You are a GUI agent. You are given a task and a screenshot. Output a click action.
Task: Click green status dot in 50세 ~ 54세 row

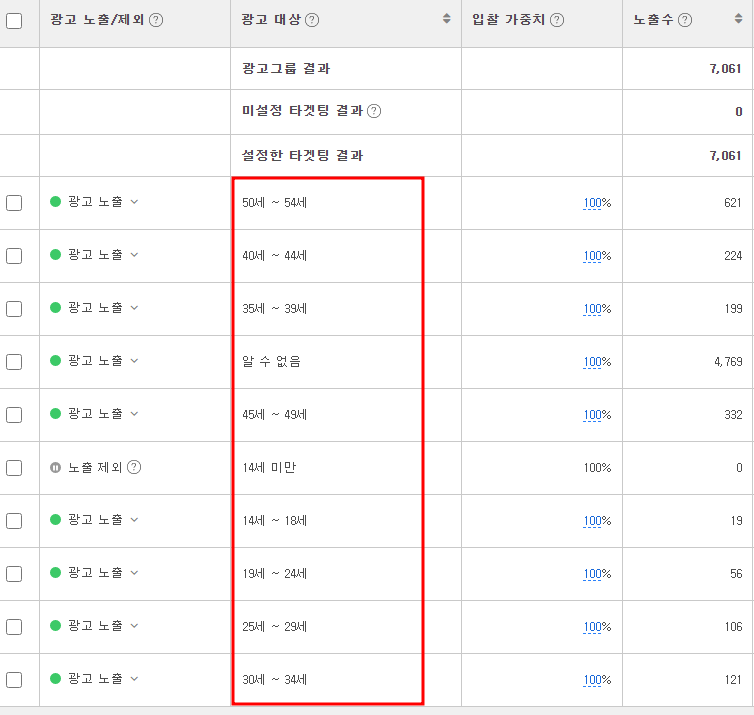55,202
